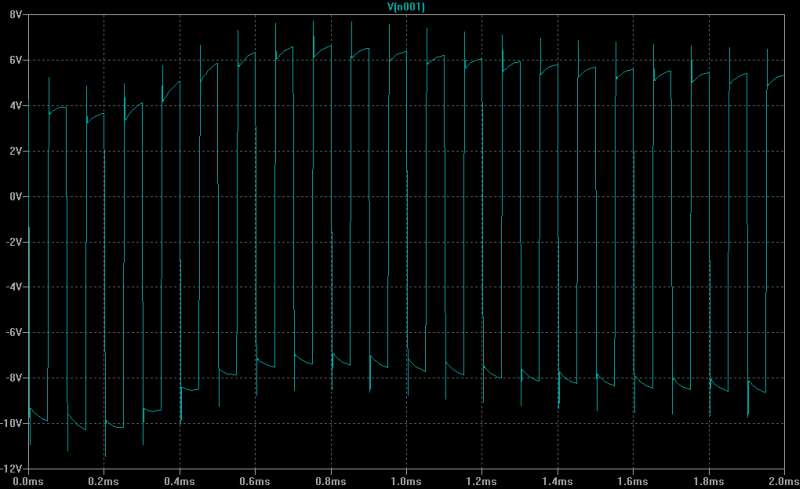Click the V(n001) trace label
The width and height of the screenshot is (800, 489).
[x=406, y=7]
